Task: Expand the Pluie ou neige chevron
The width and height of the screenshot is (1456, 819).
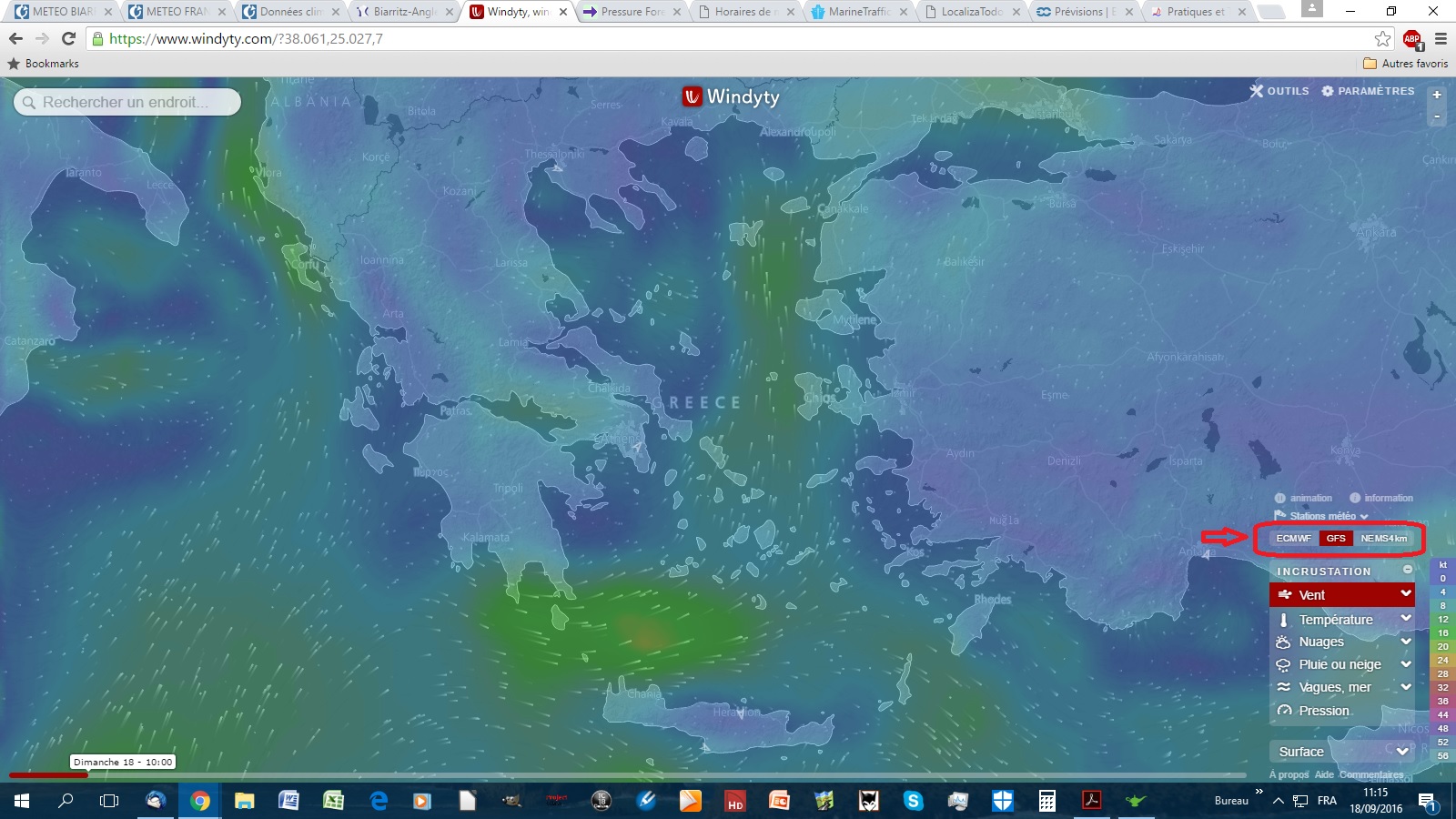Action: pyautogui.click(x=1406, y=663)
